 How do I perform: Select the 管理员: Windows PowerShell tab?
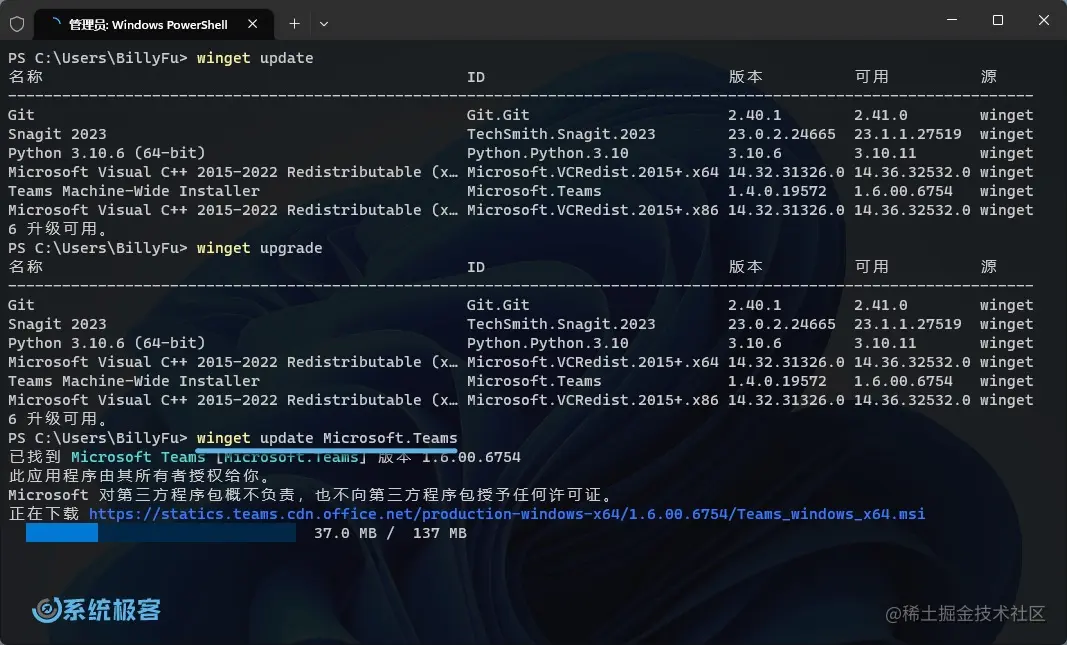click(x=154, y=24)
